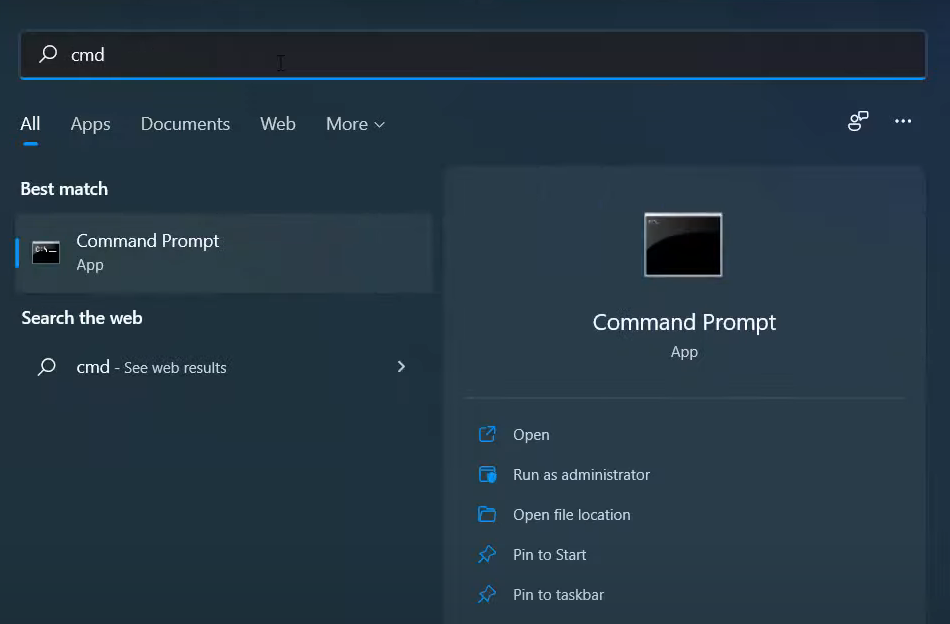Click the magnifier icon in the search box

47,55
